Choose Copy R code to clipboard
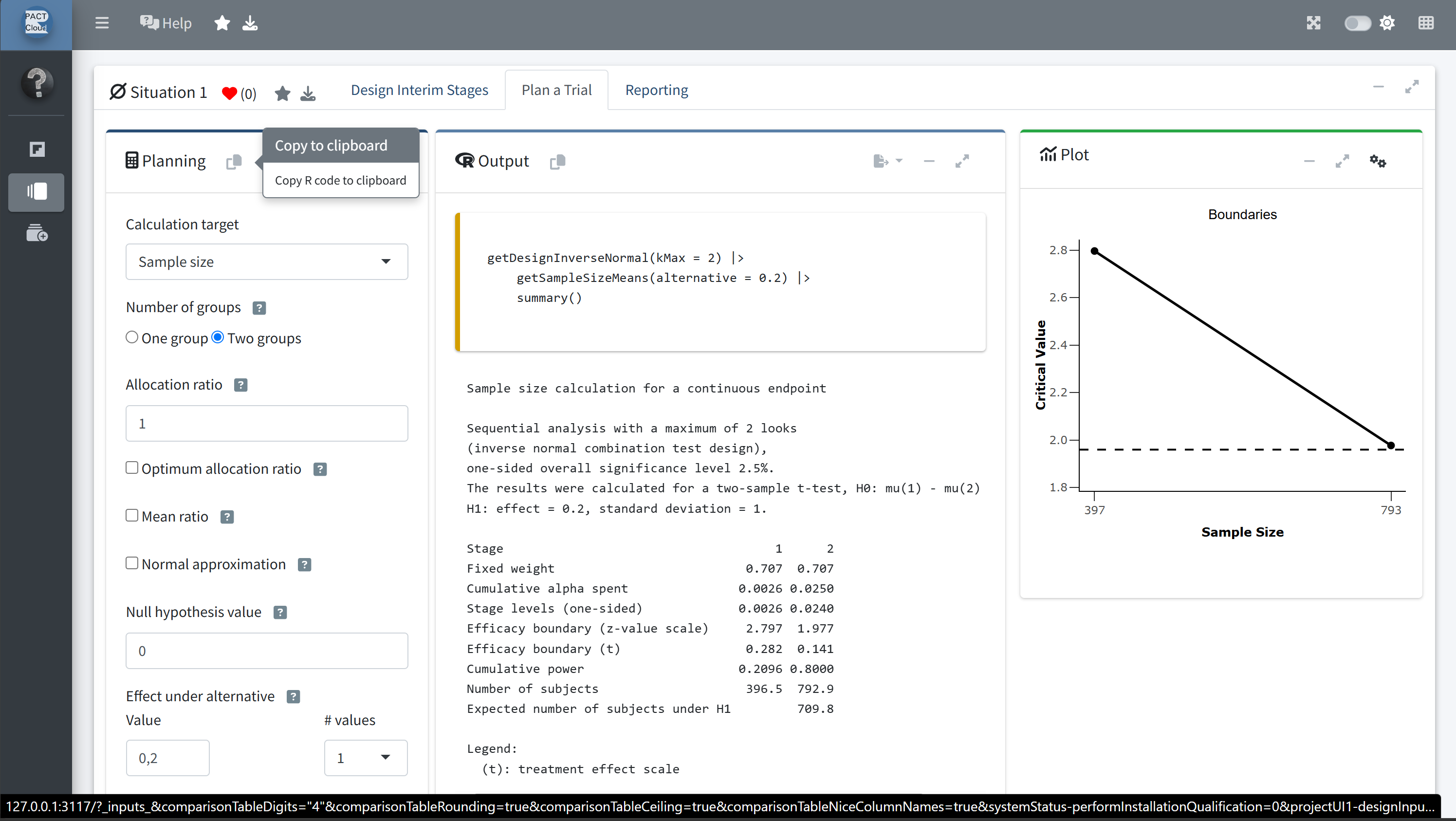 [340, 180]
